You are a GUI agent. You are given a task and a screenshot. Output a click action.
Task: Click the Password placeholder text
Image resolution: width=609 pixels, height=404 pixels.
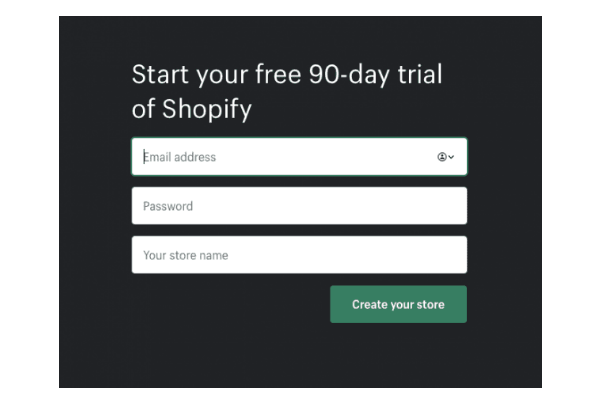(x=168, y=206)
